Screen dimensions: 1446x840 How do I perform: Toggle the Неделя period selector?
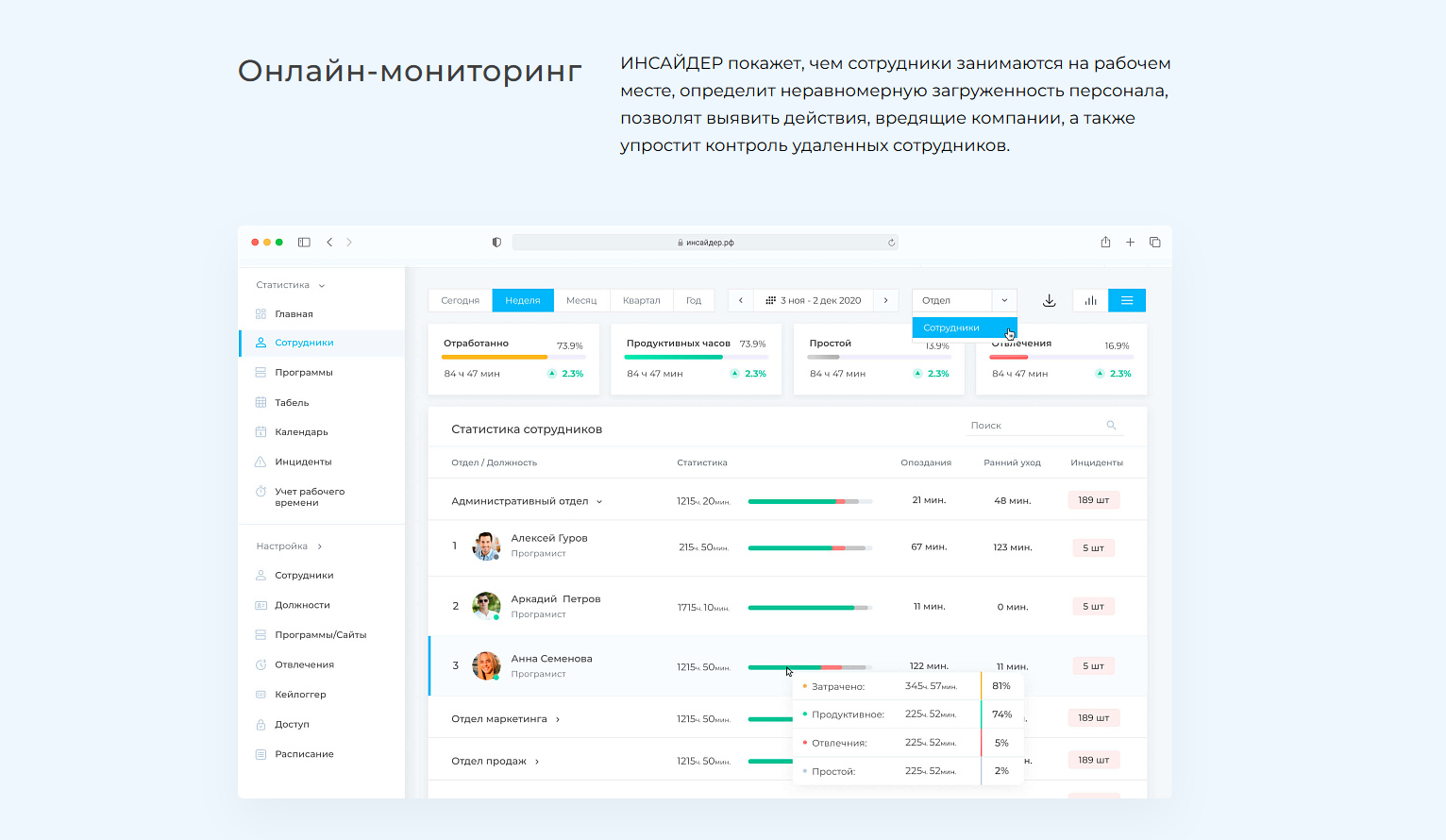point(522,300)
